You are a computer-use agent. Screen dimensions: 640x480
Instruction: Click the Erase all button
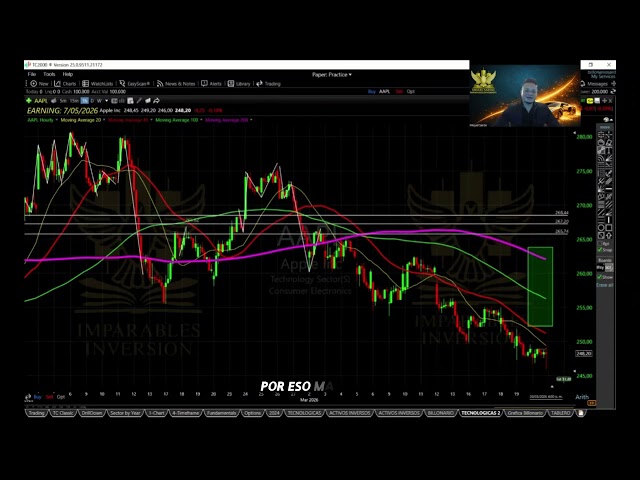(604, 285)
